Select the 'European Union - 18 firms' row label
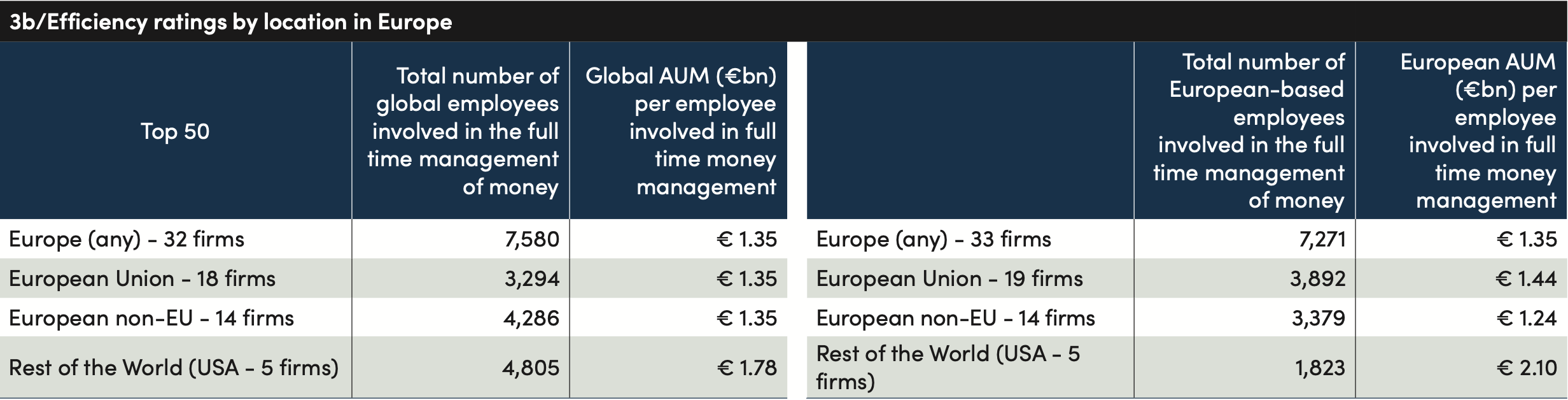The width and height of the screenshot is (1568, 400). click(x=142, y=279)
